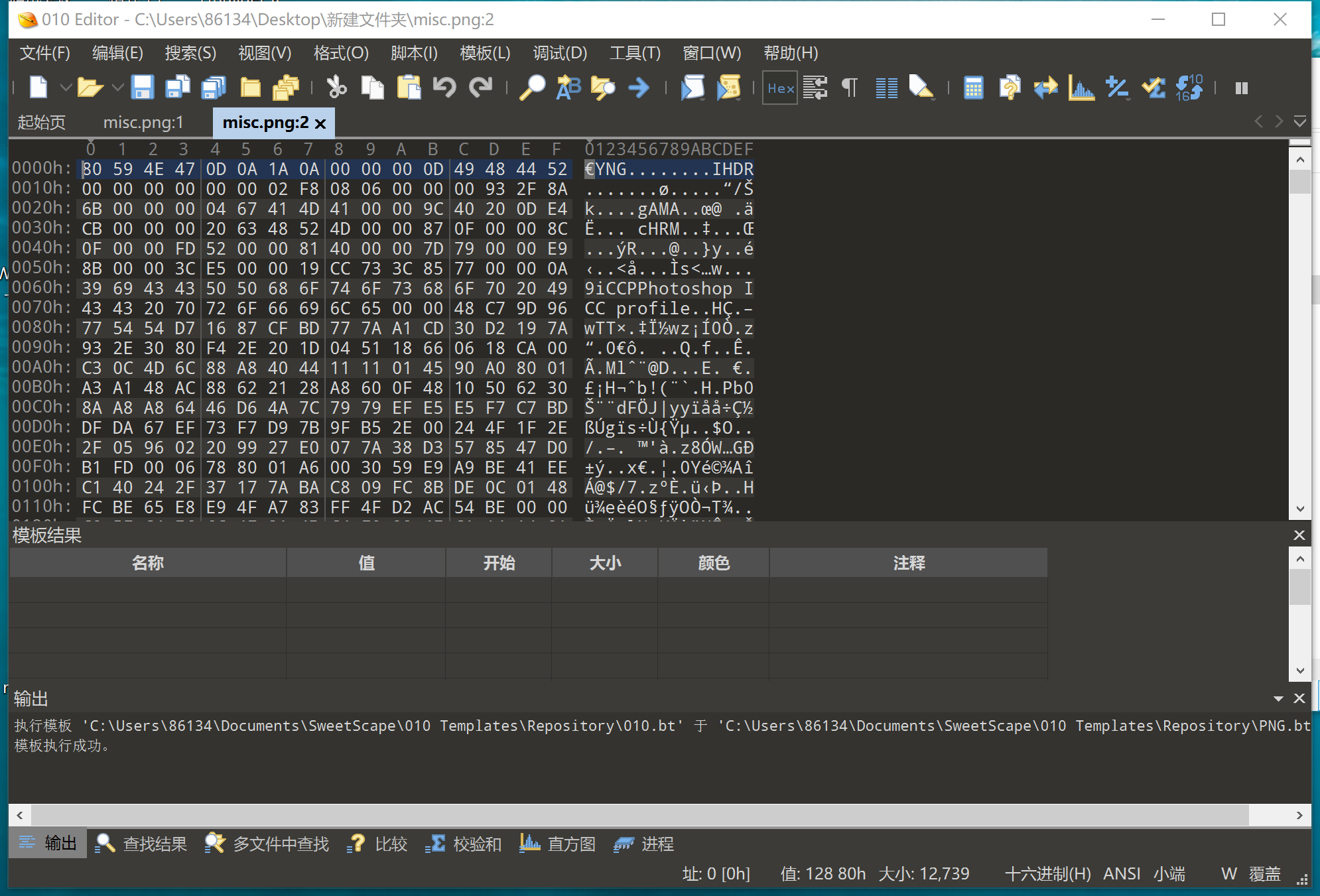Expand the Open file dropdown arrow
The image size is (1320, 896).
(117, 88)
